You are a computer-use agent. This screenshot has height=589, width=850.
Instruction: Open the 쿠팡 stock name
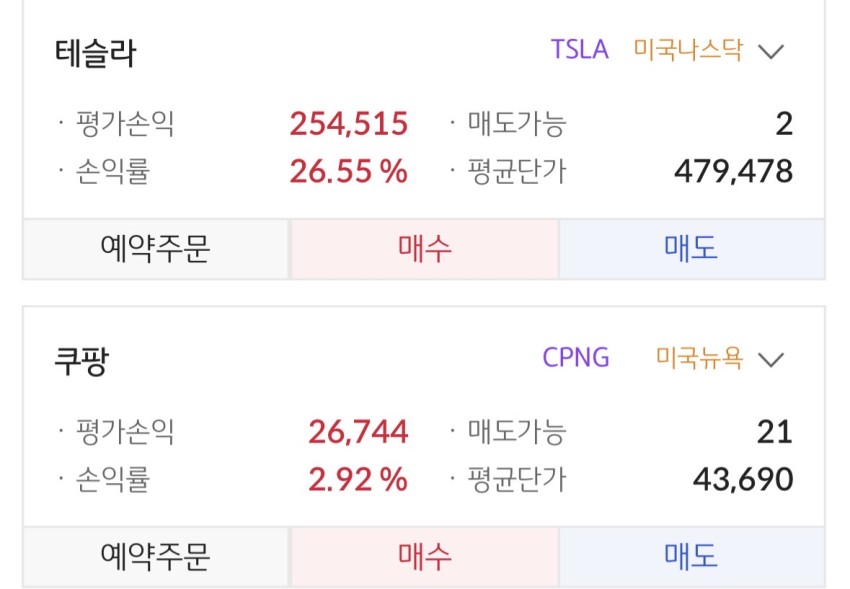pyautogui.click(x=82, y=361)
